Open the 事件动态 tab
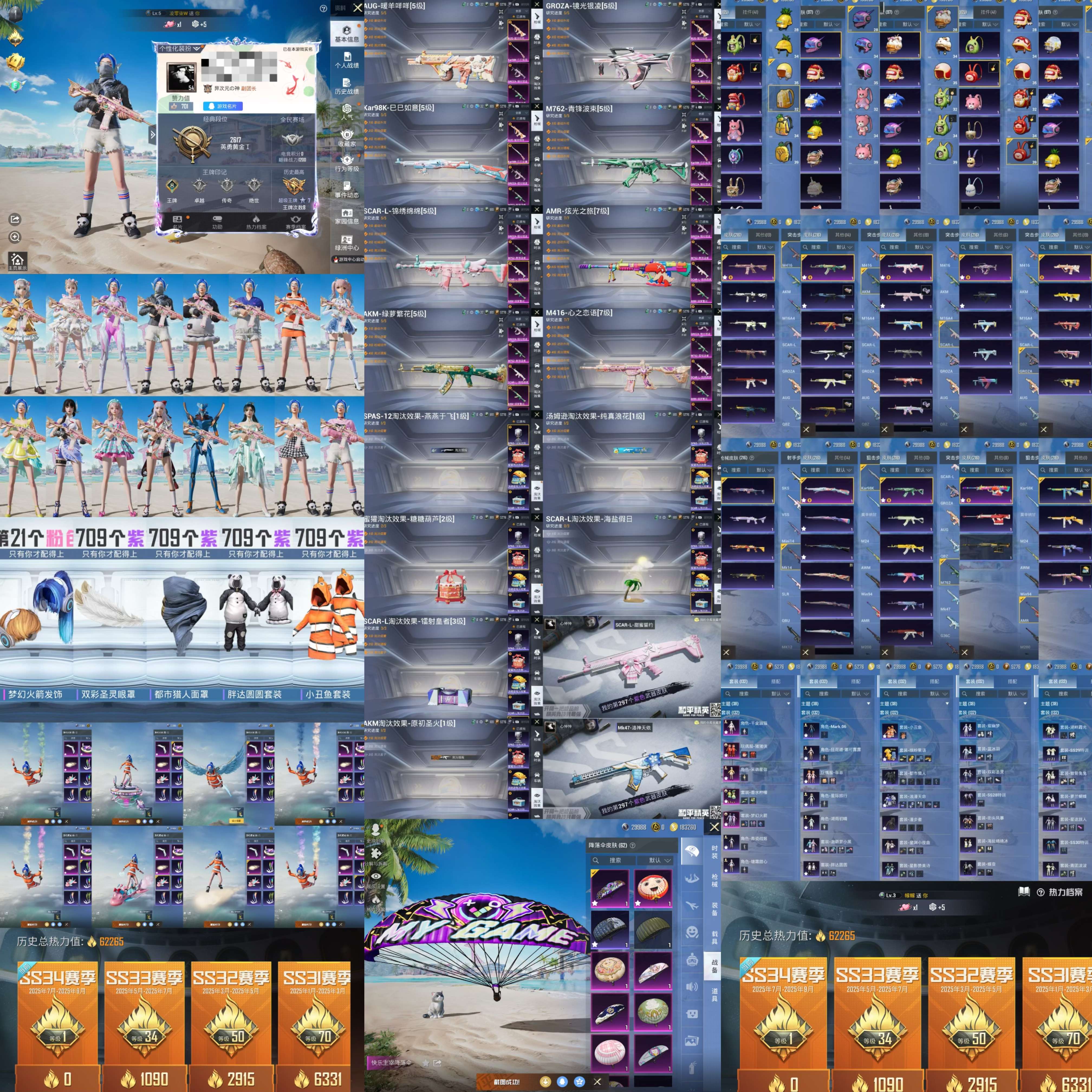Screen dimensions: 1092x1092 tap(347, 190)
